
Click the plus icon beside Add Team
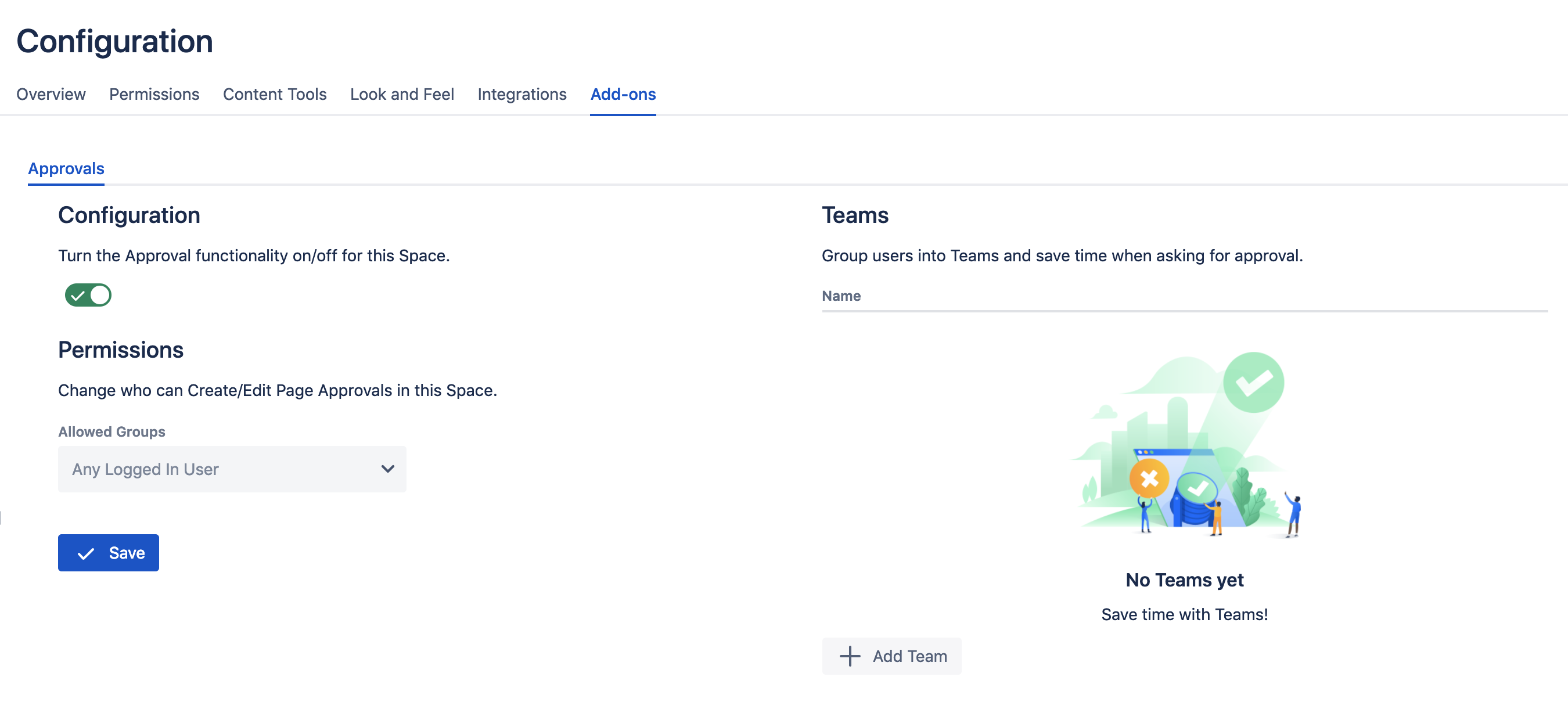tap(849, 656)
